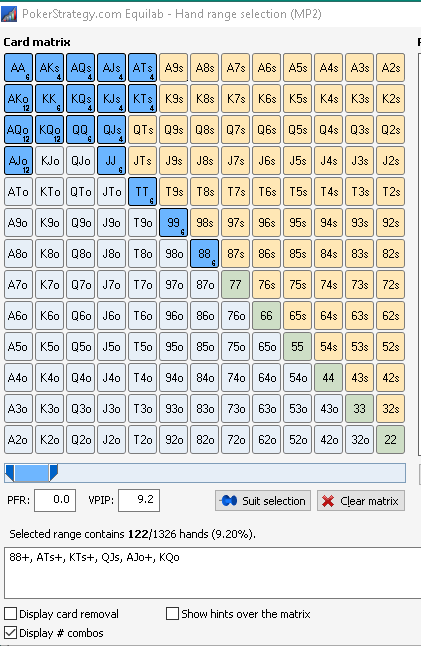
Task: Click the unfilled part of range slider
Action: (x=232, y=473)
